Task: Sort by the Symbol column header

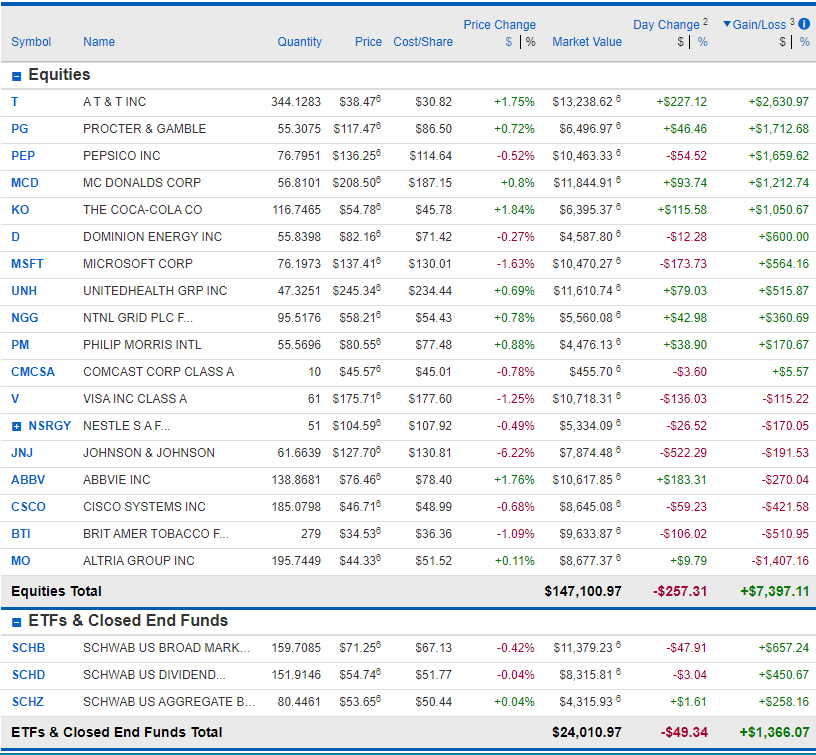Action: tap(31, 42)
